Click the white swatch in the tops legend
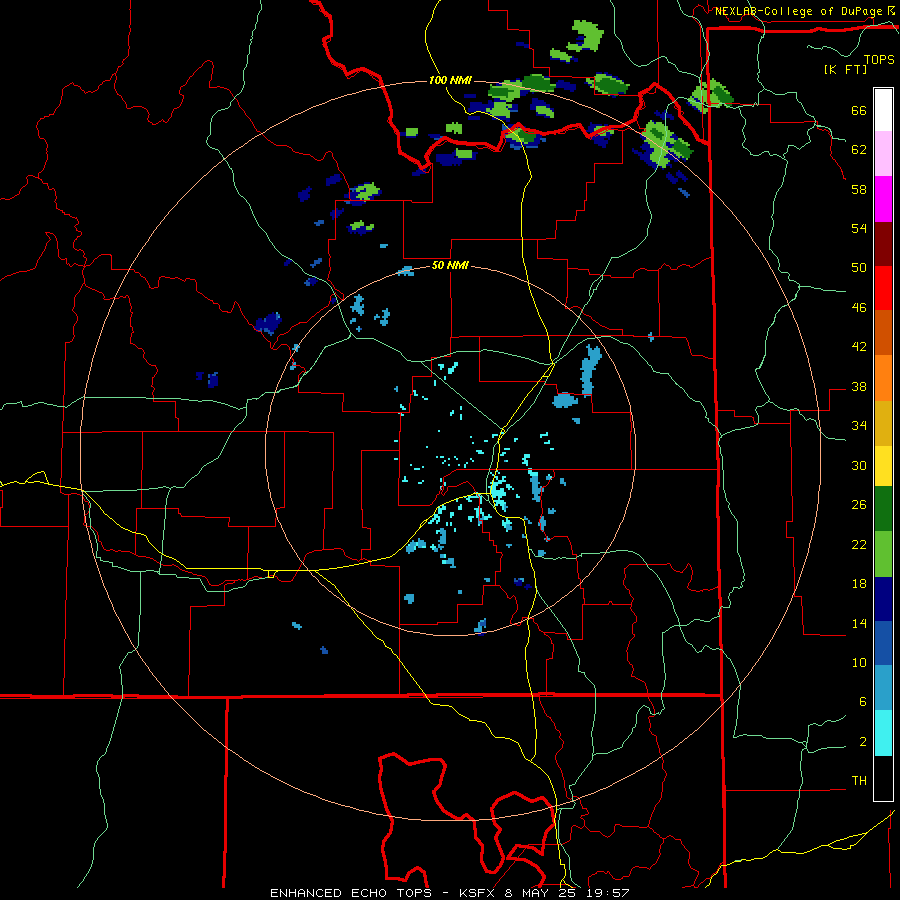The width and height of the screenshot is (900, 900). tap(883, 110)
